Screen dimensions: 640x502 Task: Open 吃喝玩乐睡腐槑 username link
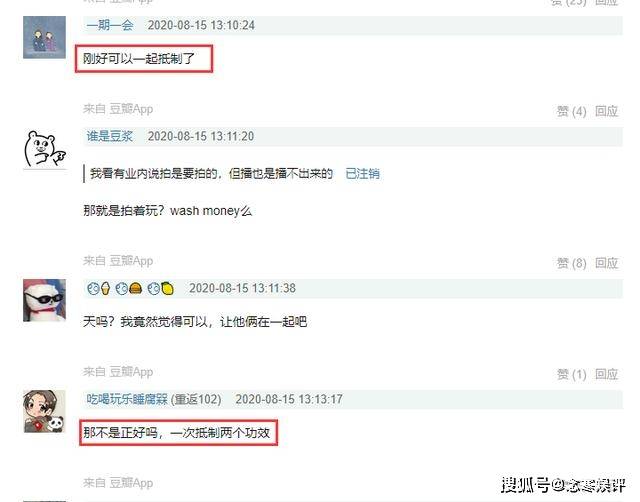pyautogui.click(x=127, y=399)
